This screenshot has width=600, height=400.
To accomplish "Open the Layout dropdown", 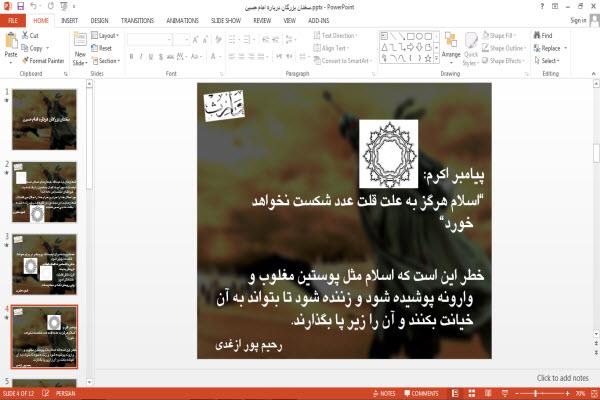I will click(x=105, y=35).
